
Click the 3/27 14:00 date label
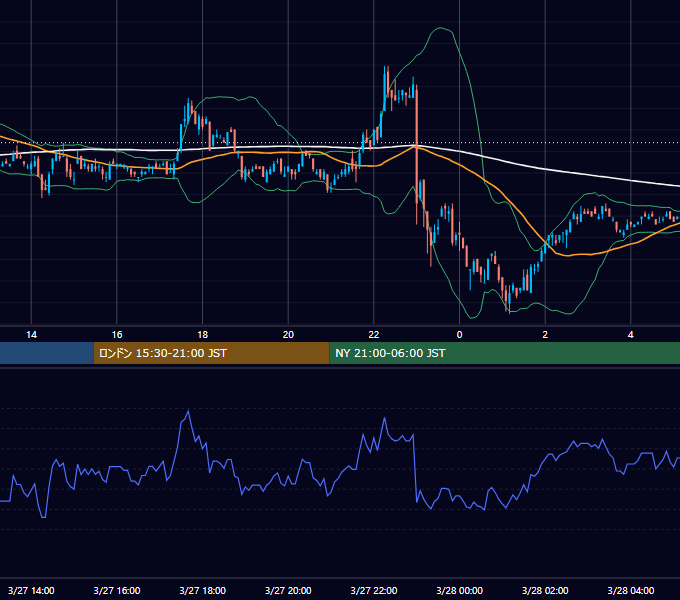(31, 591)
